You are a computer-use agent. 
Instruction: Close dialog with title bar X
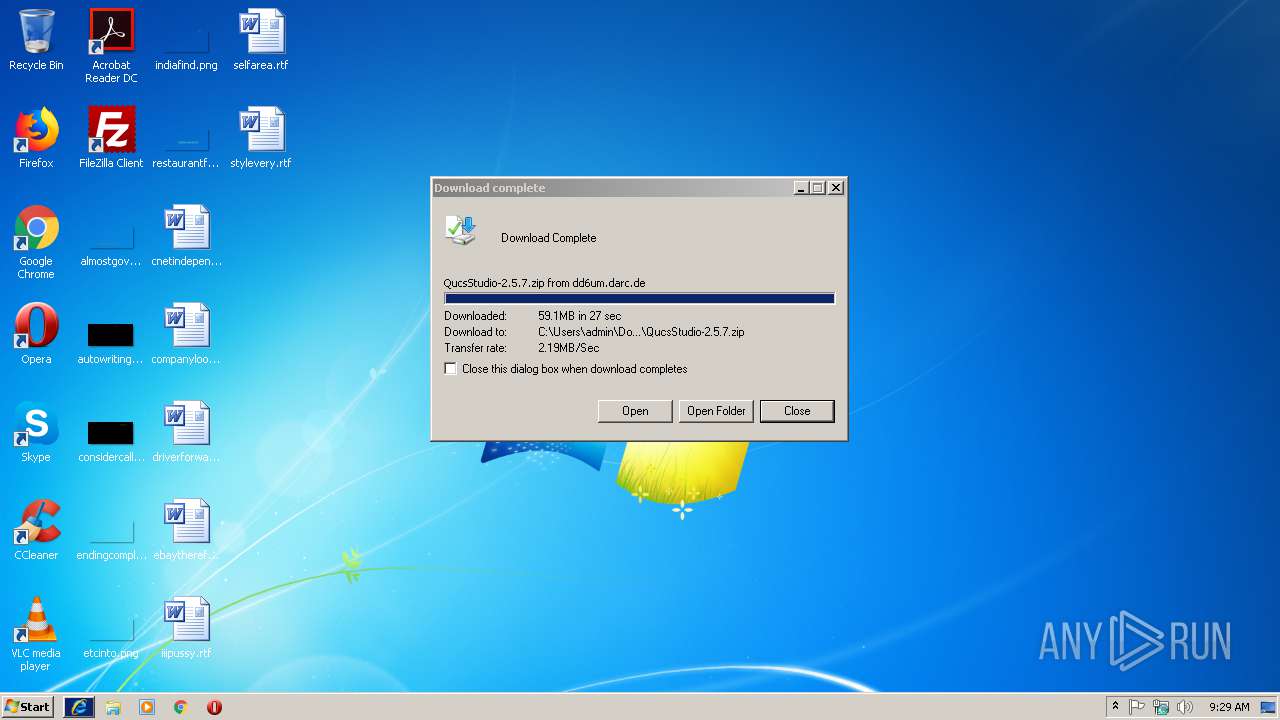click(836, 188)
